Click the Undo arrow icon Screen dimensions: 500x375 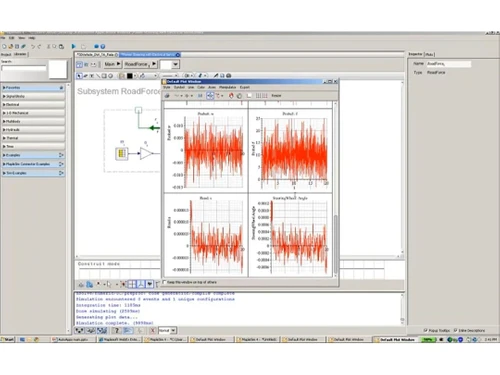(33, 46)
